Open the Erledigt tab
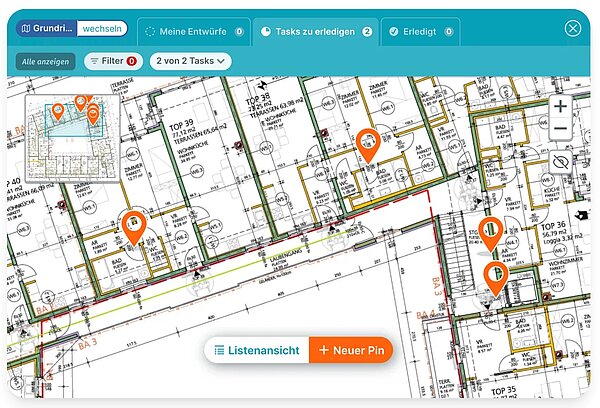Image resolution: width=600 pixels, height=408 pixels. coord(420,31)
